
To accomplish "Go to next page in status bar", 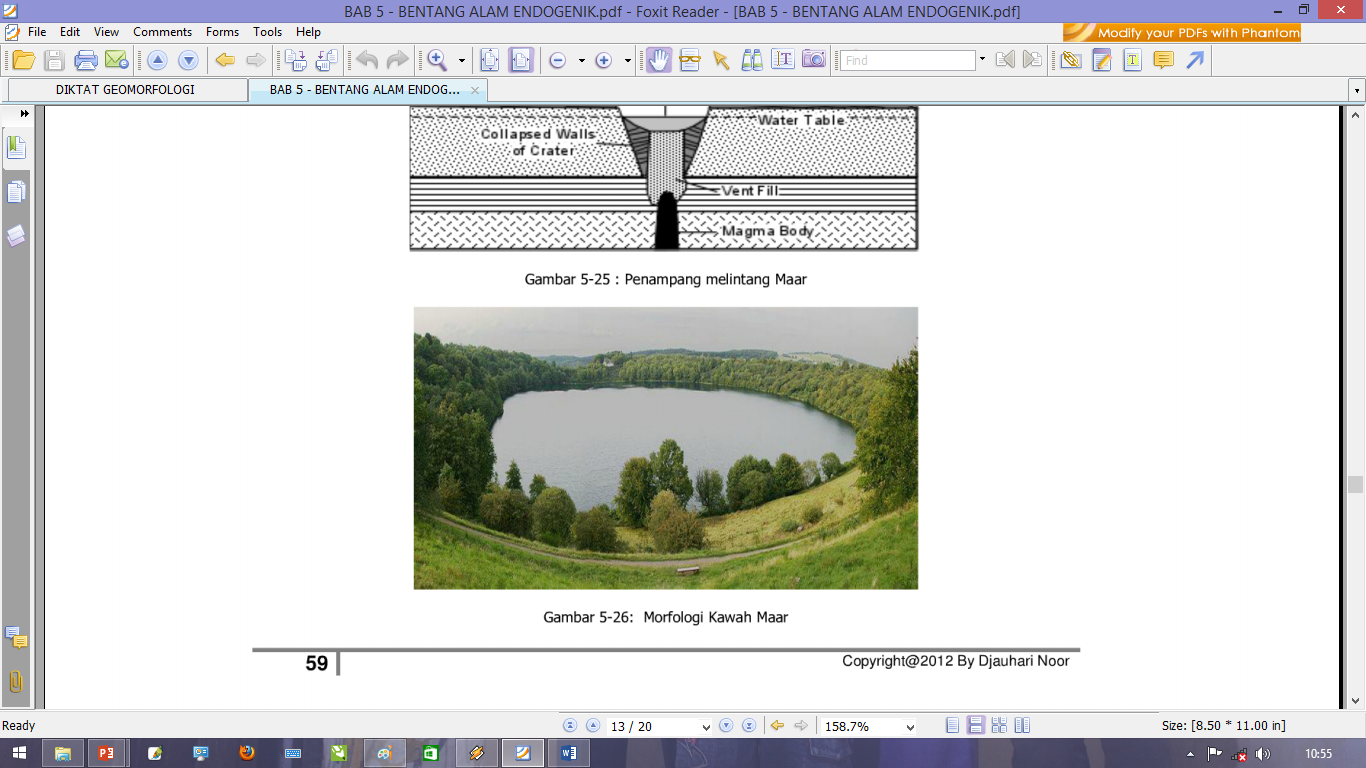I will [x=727, y=726].
